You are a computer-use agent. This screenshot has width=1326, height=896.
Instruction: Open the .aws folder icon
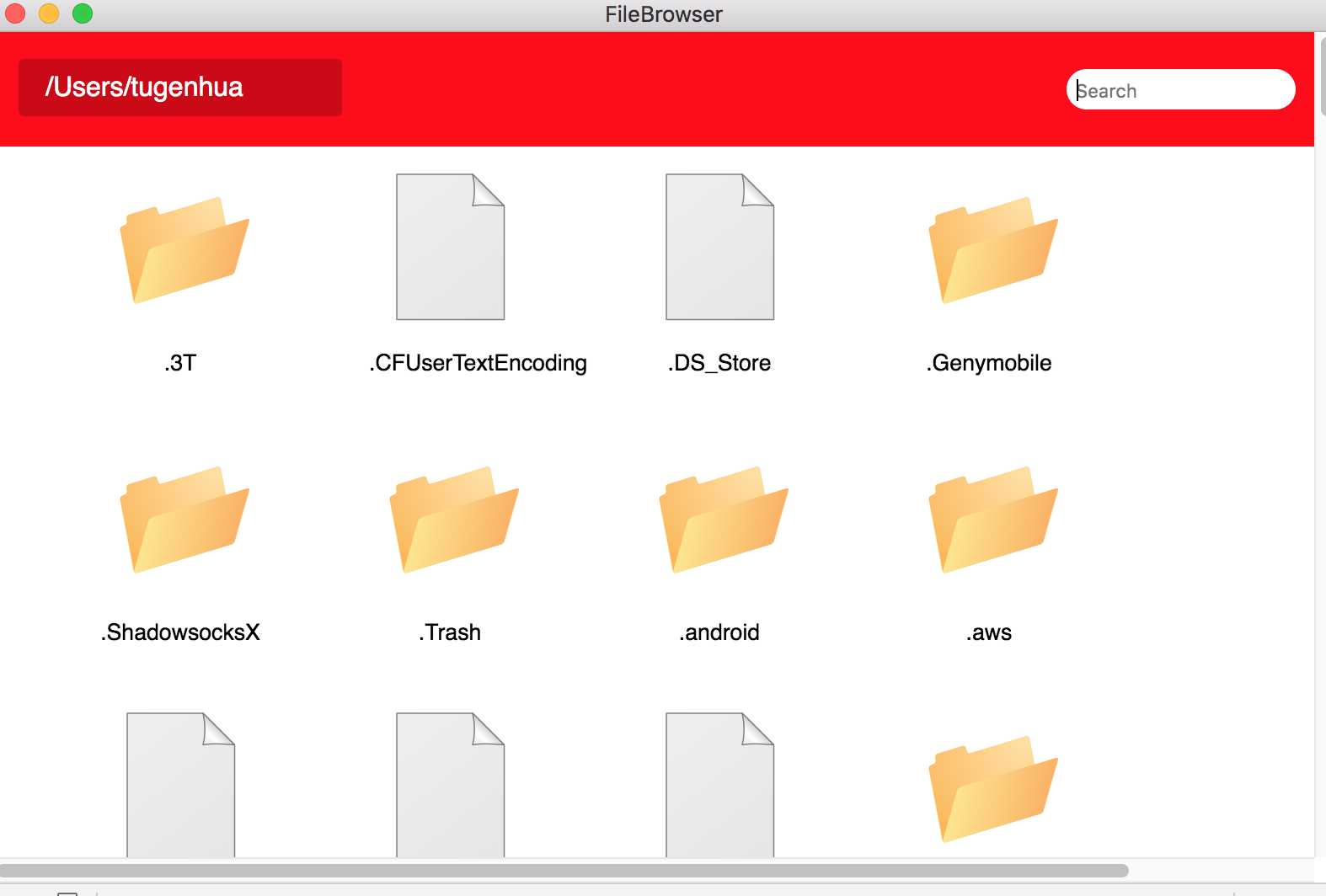993,519
